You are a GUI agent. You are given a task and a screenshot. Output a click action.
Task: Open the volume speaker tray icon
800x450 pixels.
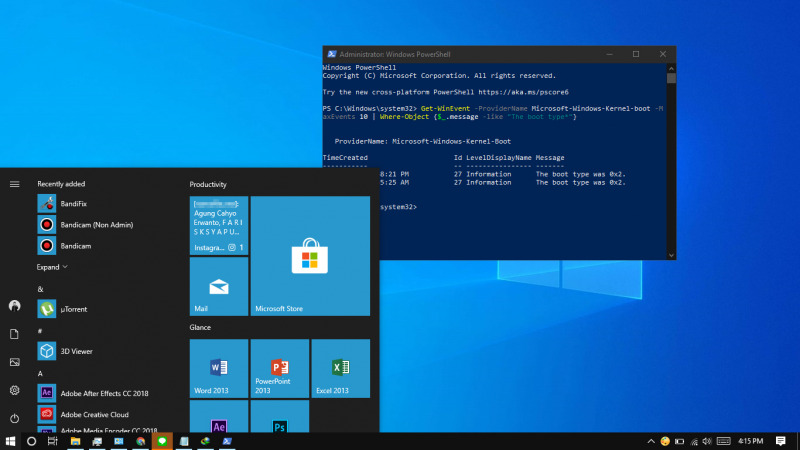point(707,441)
